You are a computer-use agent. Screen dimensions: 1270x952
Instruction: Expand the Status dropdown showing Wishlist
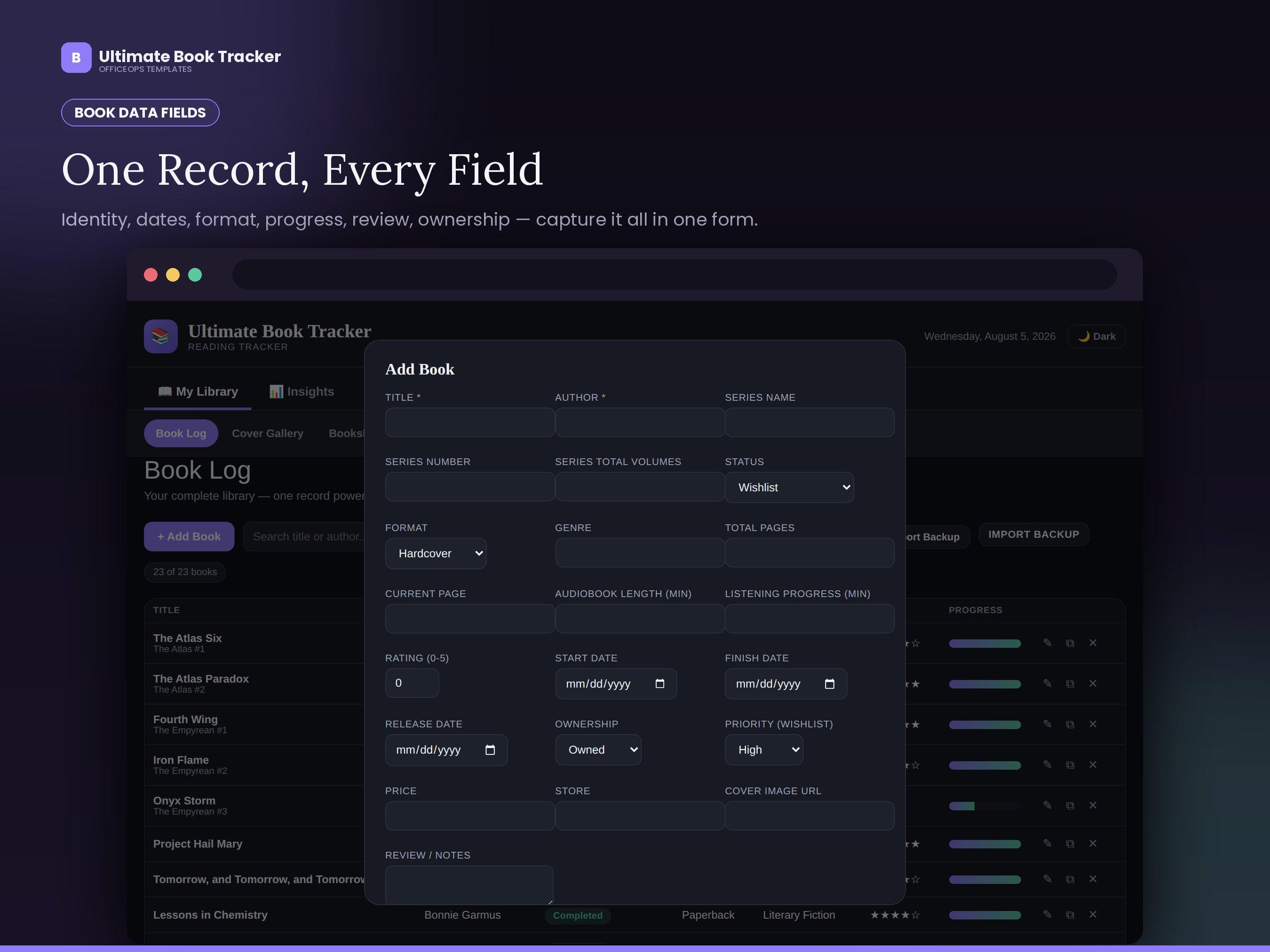(789, 487)
